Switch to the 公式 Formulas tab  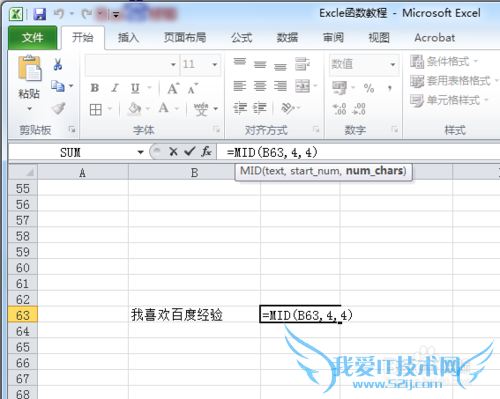(x=242, y=38)
